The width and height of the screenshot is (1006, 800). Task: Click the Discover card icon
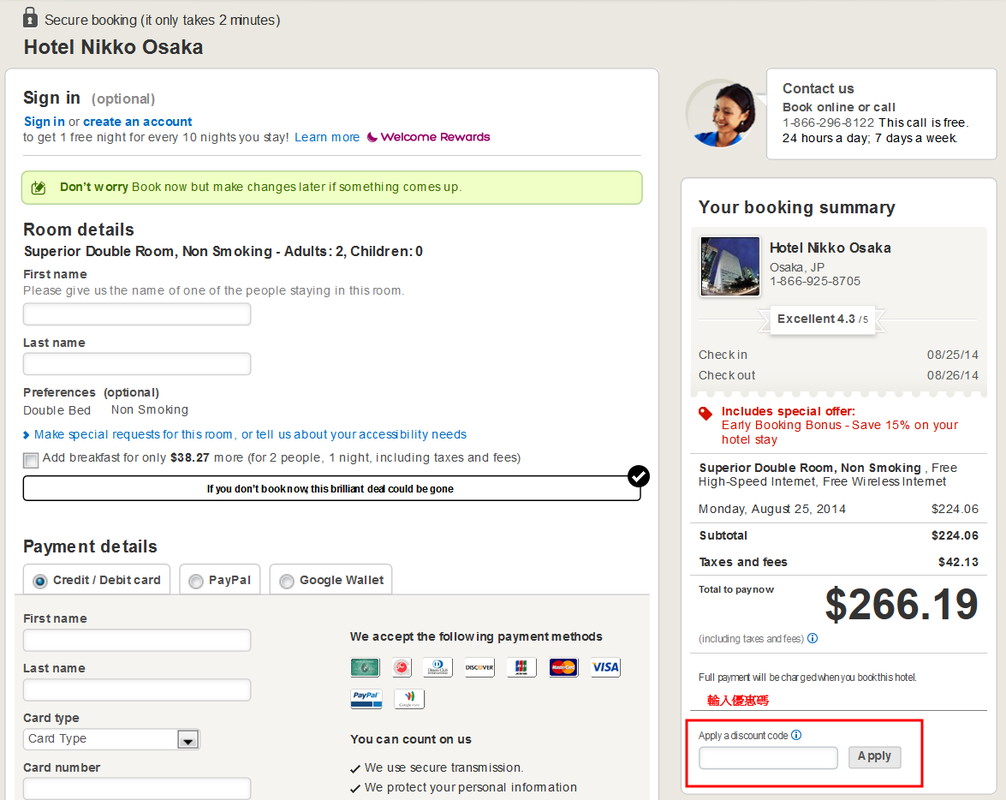pyautogui.click(x=479, y=667)
